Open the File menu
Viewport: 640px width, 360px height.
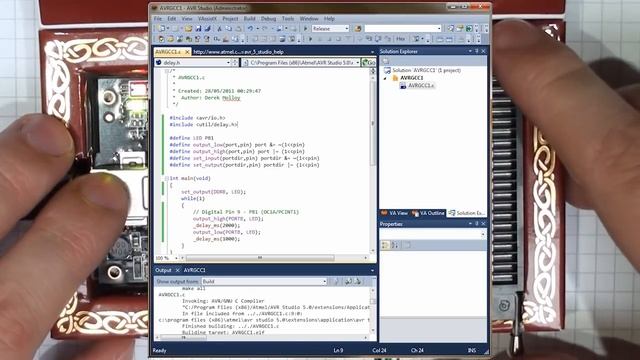pos(158,19)
